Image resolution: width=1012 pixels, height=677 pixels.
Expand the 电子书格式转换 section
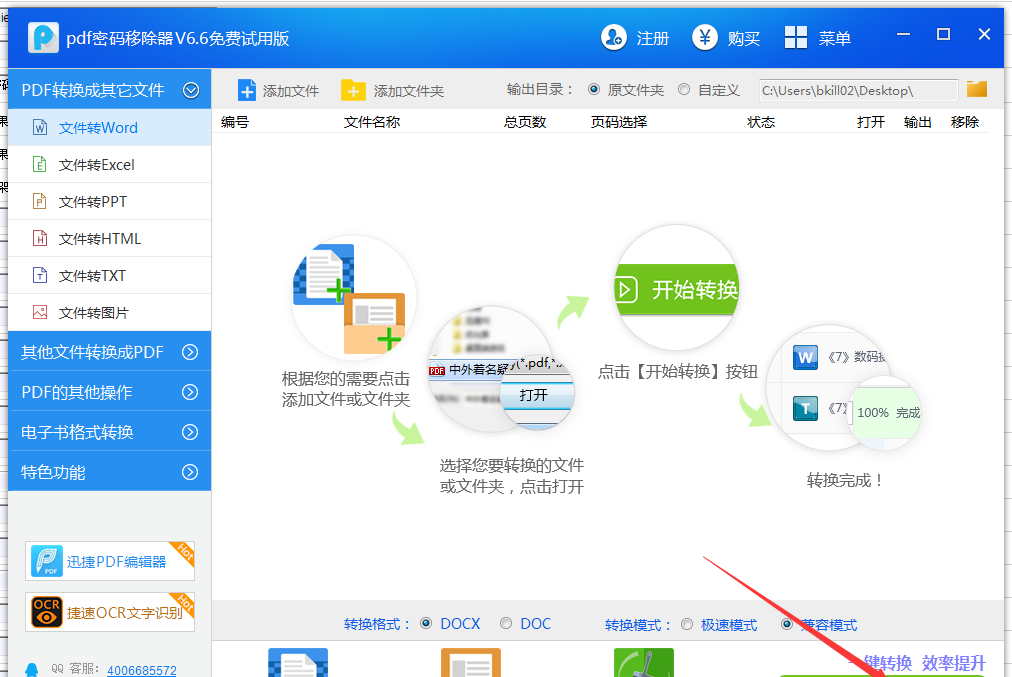click(190, 432)
